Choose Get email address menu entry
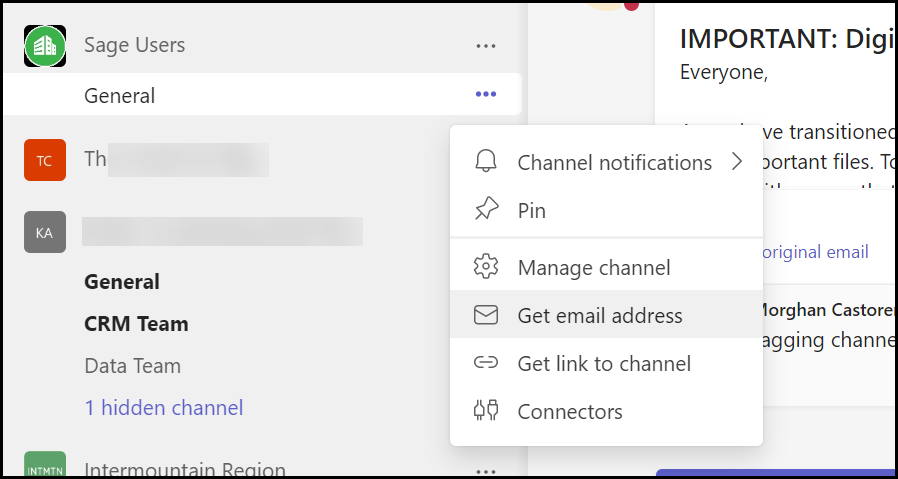 pos(606,315)
